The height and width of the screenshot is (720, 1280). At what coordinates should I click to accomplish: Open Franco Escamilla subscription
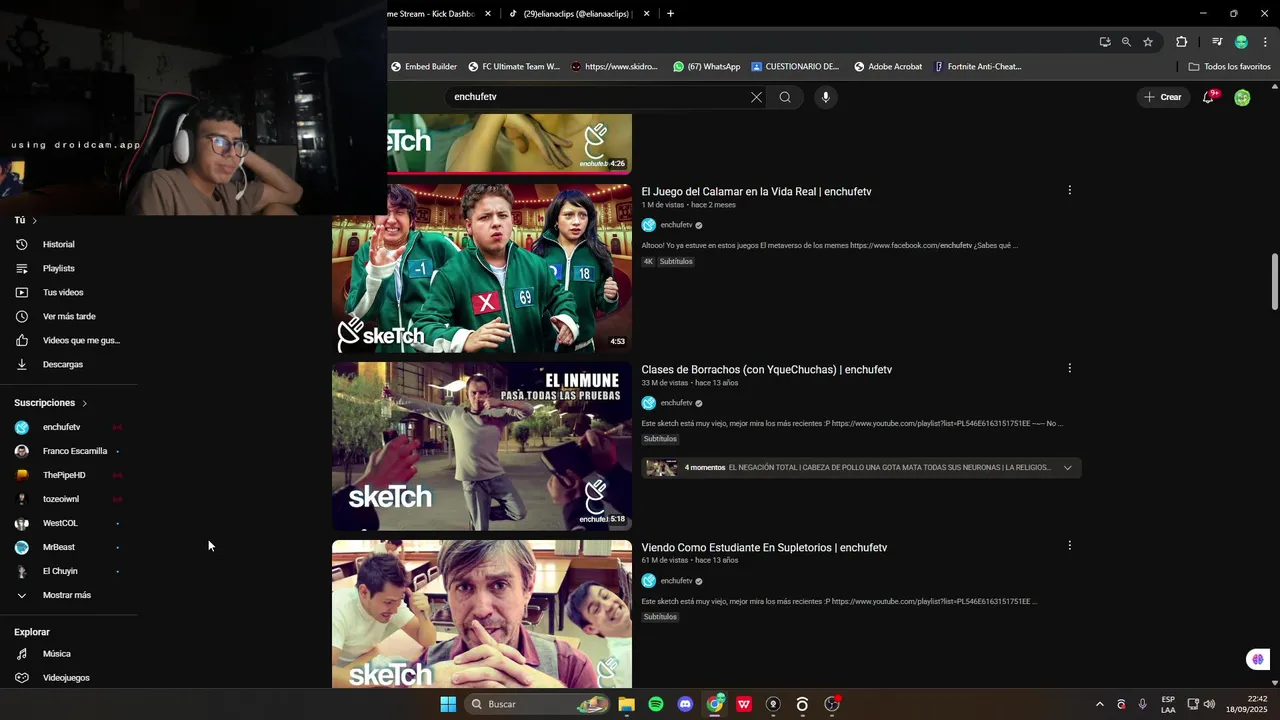pyautogui.click(x=74, y=451)
